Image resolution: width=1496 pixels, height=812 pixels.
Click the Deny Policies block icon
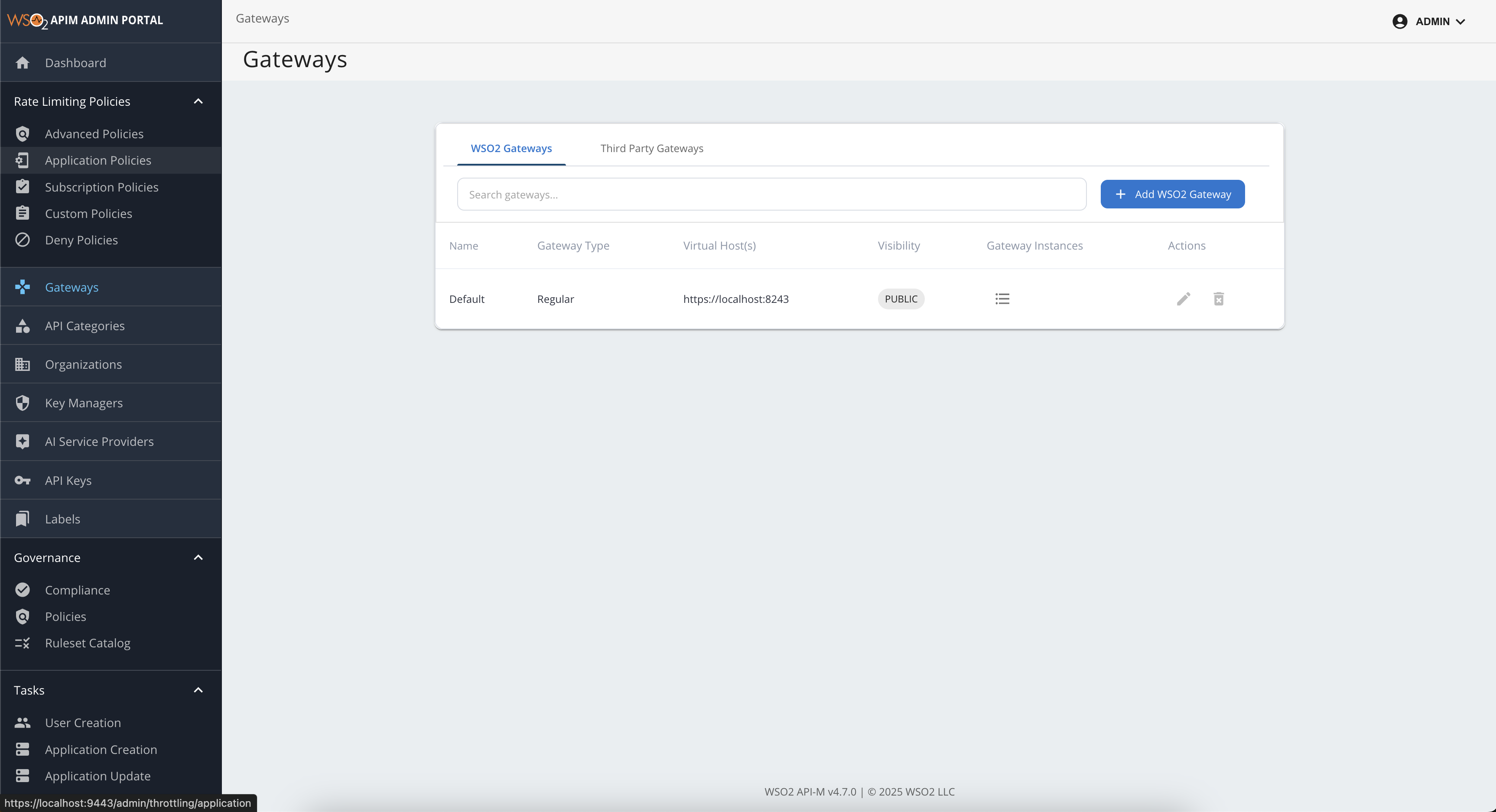[x=22, y=240]
